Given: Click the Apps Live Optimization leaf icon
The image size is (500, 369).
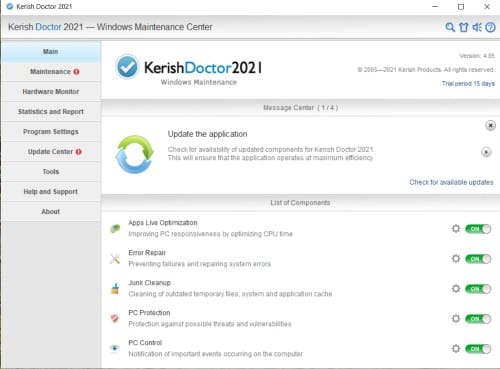Looking at the screenshot, I should (115, 229).
